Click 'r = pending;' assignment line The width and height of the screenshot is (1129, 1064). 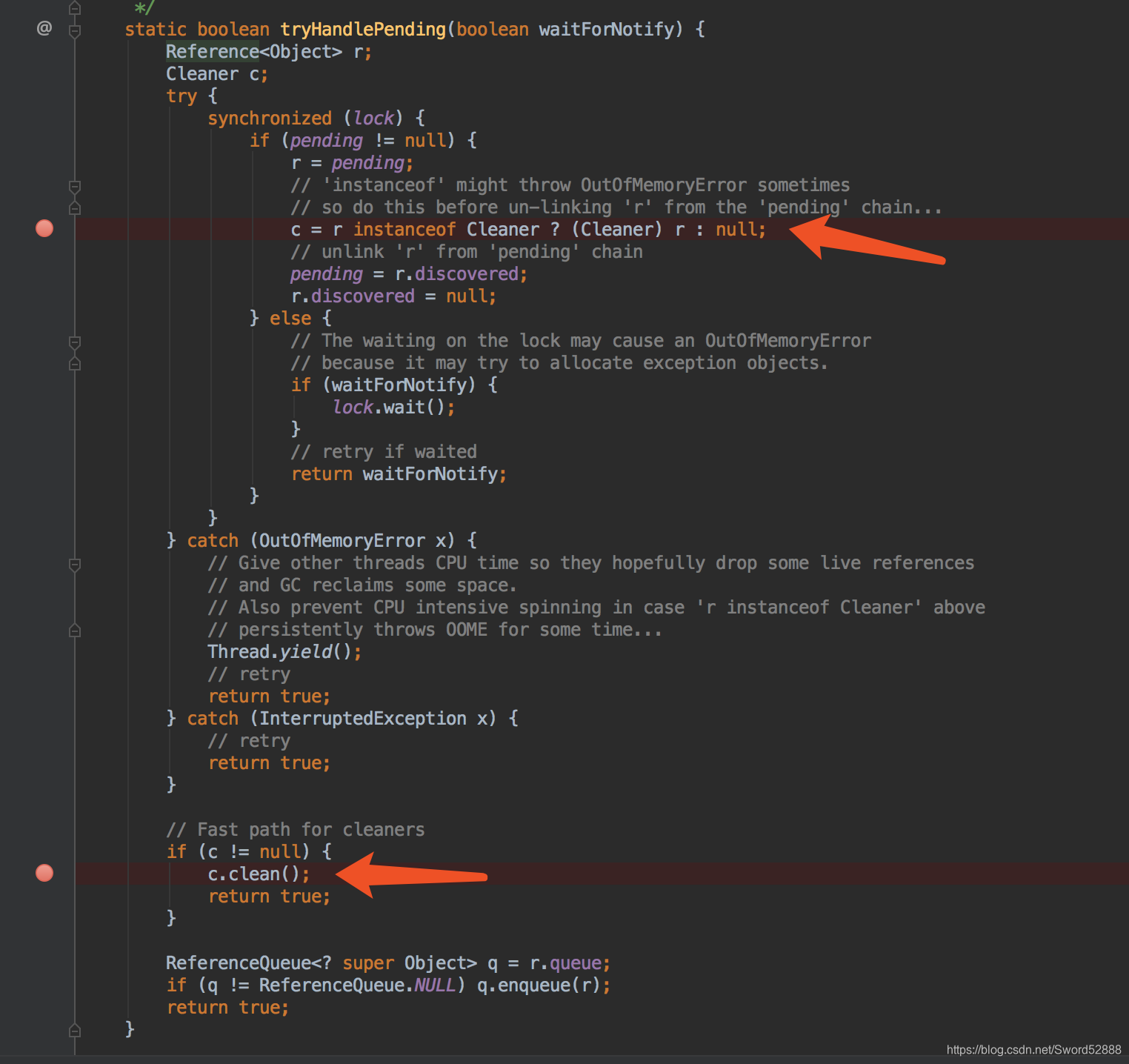pos(352,162)
